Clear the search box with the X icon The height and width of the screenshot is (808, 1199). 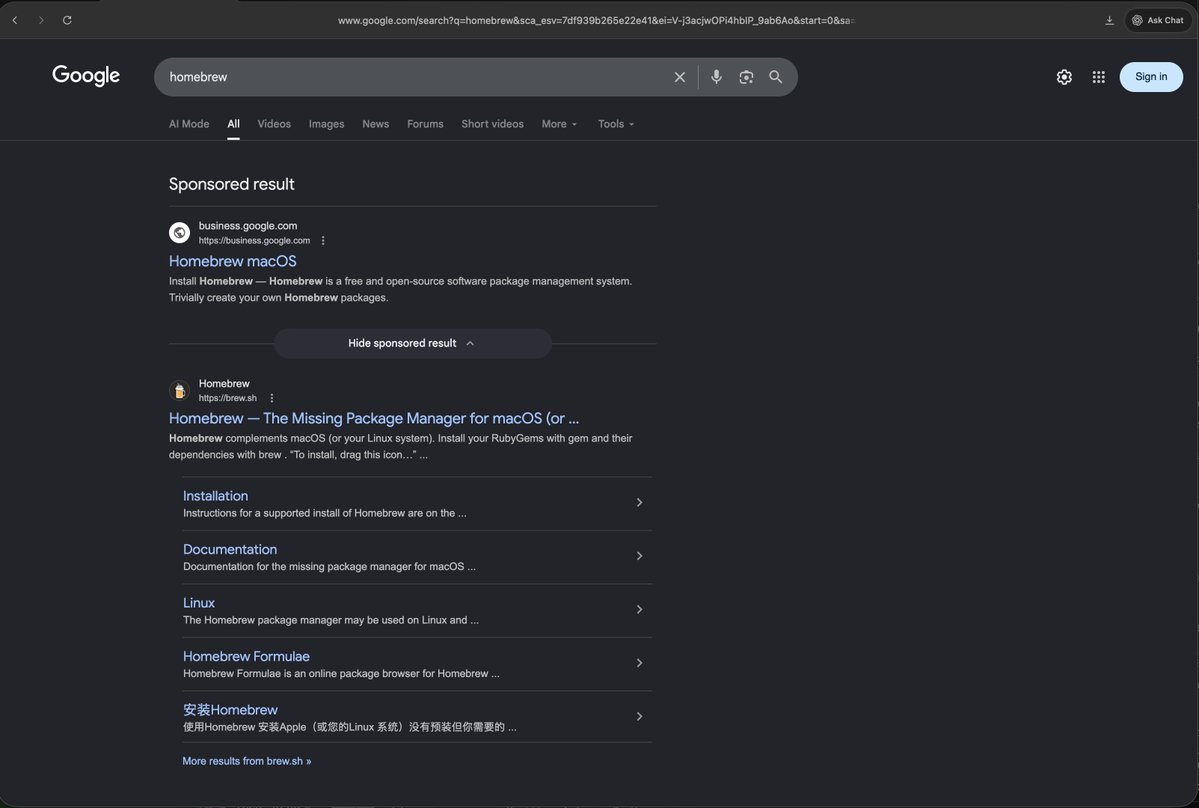click(680, 77)
